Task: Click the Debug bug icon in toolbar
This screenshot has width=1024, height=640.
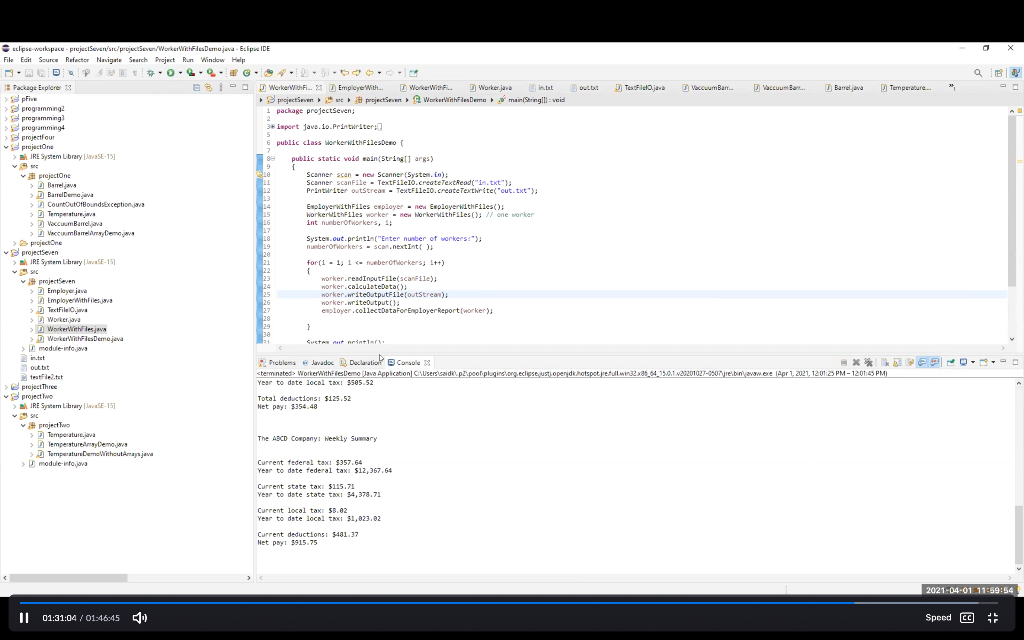Action: pyautogui.click(x=150, y=72)
